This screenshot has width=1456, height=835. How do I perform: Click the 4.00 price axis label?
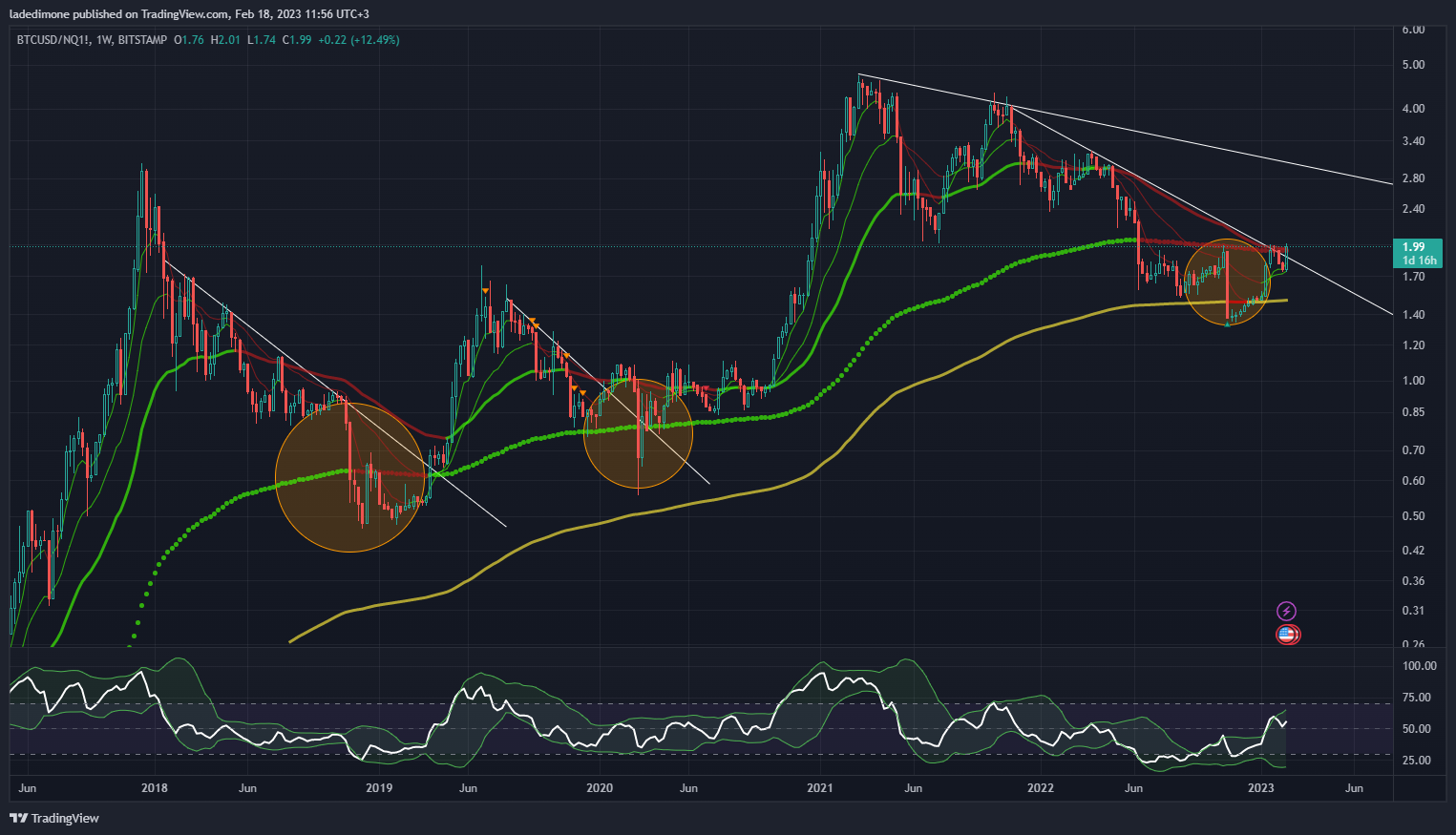1413,109
